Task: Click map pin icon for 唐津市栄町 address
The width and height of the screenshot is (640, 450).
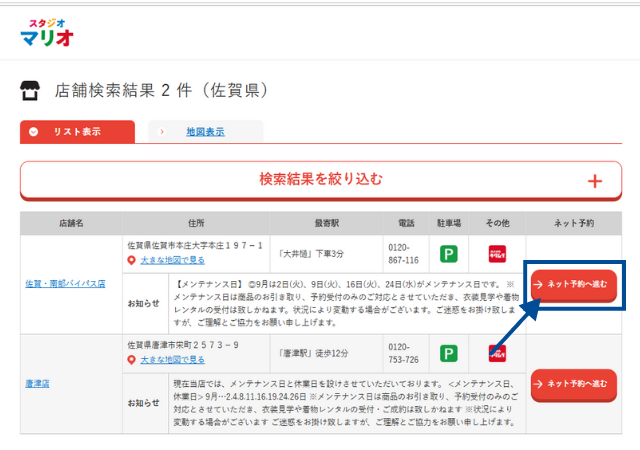Action: pos(131,360)
